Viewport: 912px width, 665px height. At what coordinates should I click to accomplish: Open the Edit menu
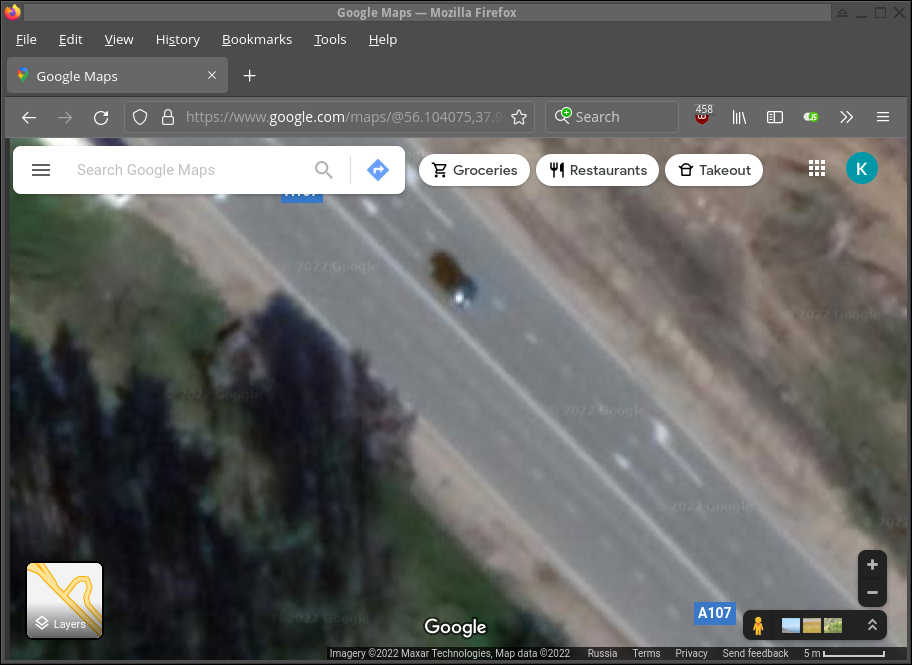70,40
